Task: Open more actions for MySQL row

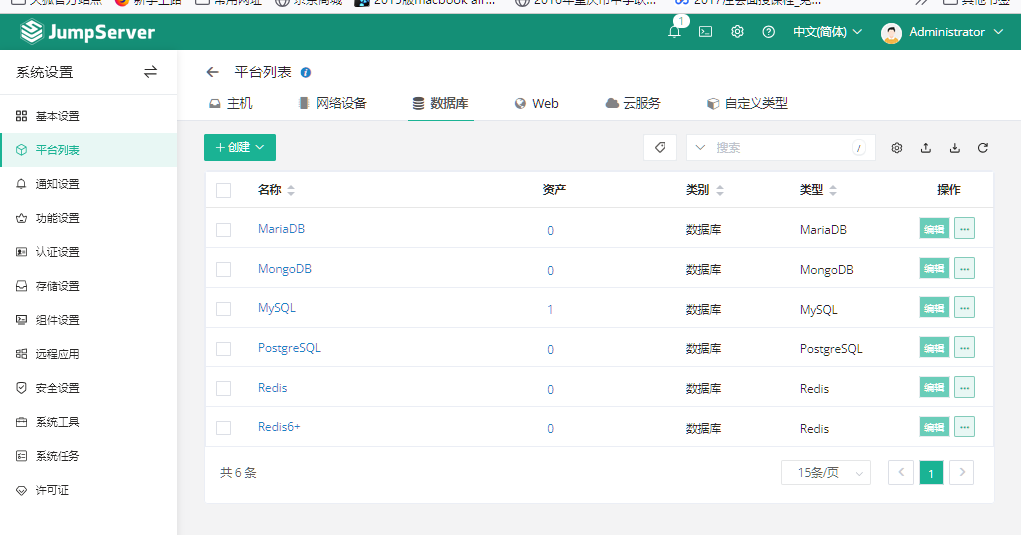Action: (964, 308)
